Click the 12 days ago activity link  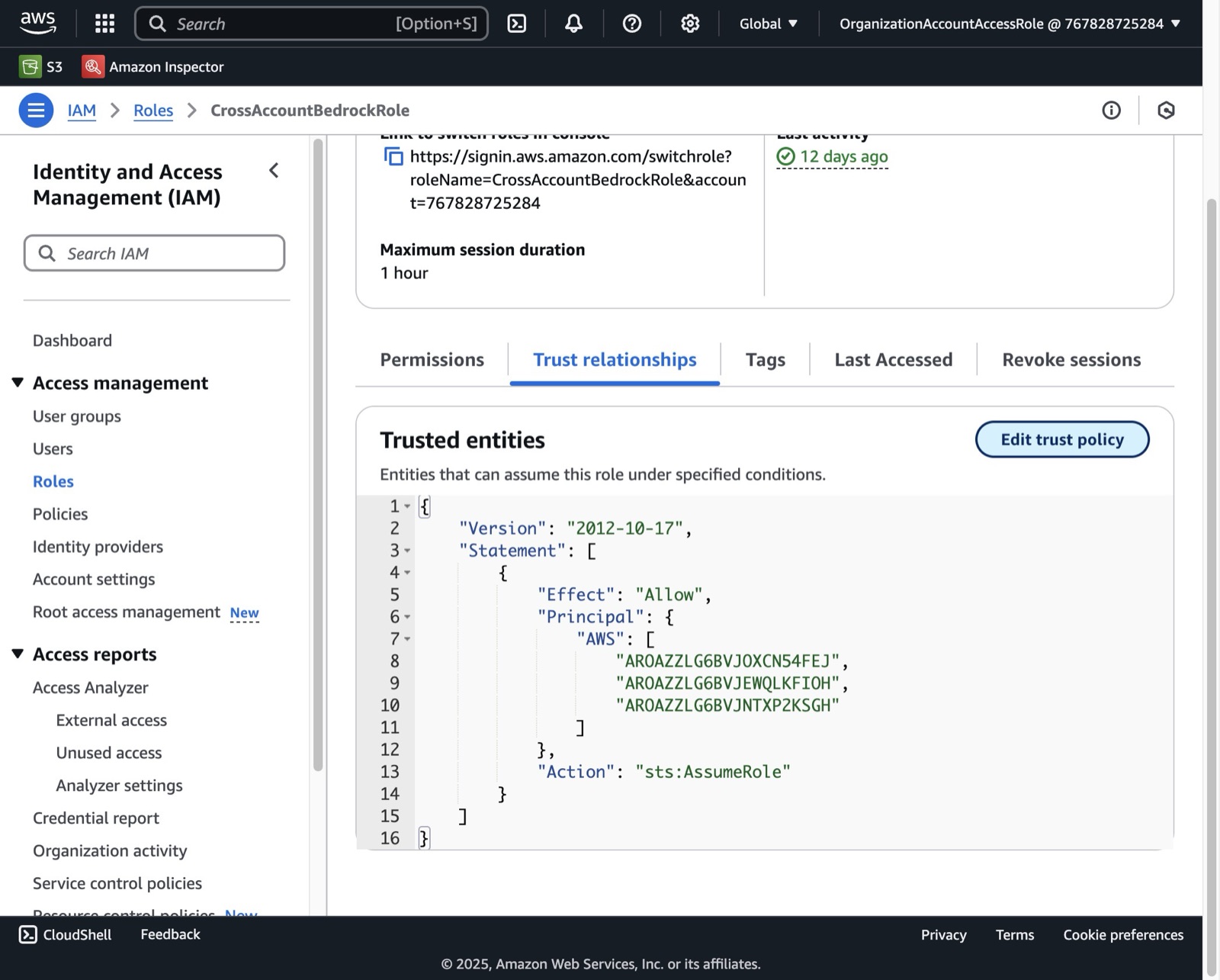click(832, 157)
